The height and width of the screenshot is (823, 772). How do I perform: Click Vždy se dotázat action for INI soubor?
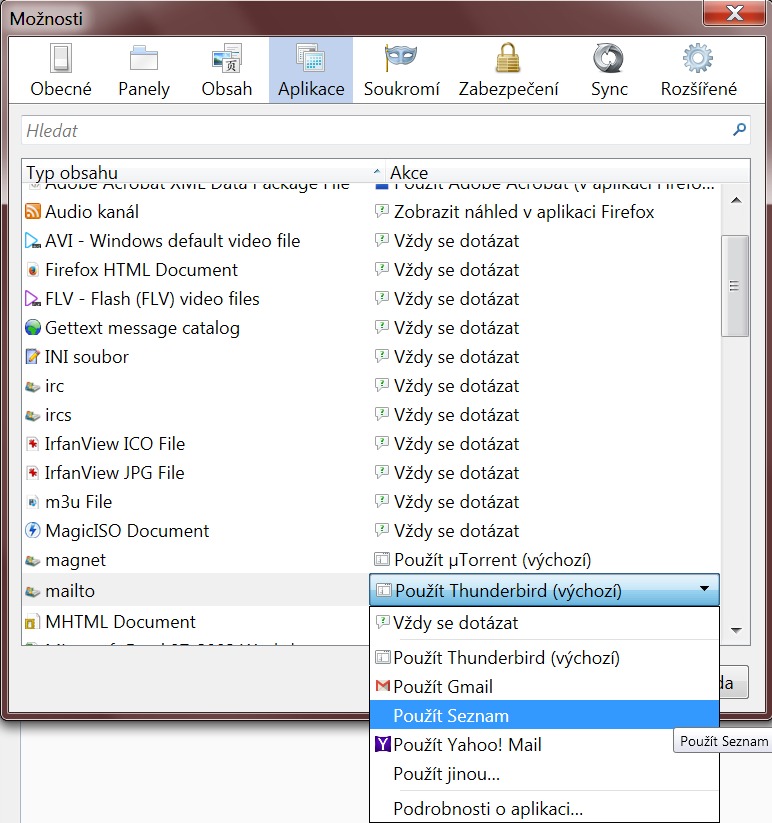[447, 357]
